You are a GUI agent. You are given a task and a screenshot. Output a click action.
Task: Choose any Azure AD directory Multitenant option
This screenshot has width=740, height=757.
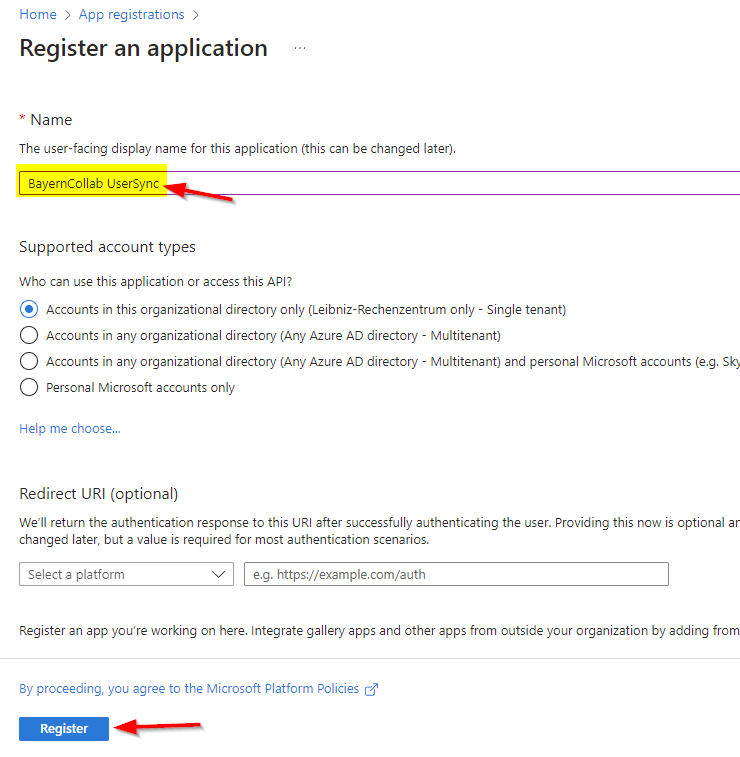29,335
